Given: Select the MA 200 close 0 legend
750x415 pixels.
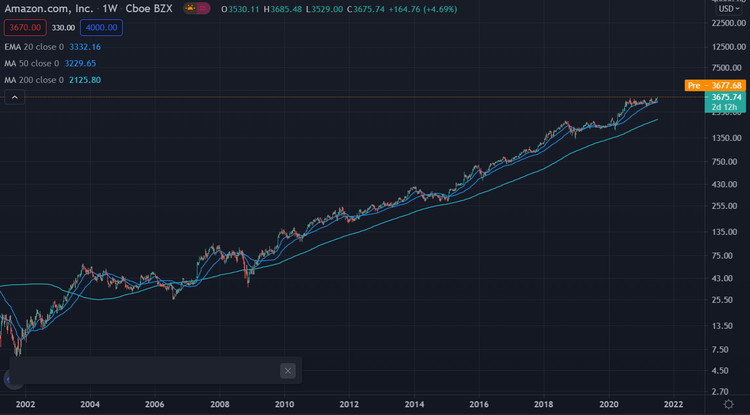Looking at the screenshot, I should pyautogui.click(x=34, y=80).
